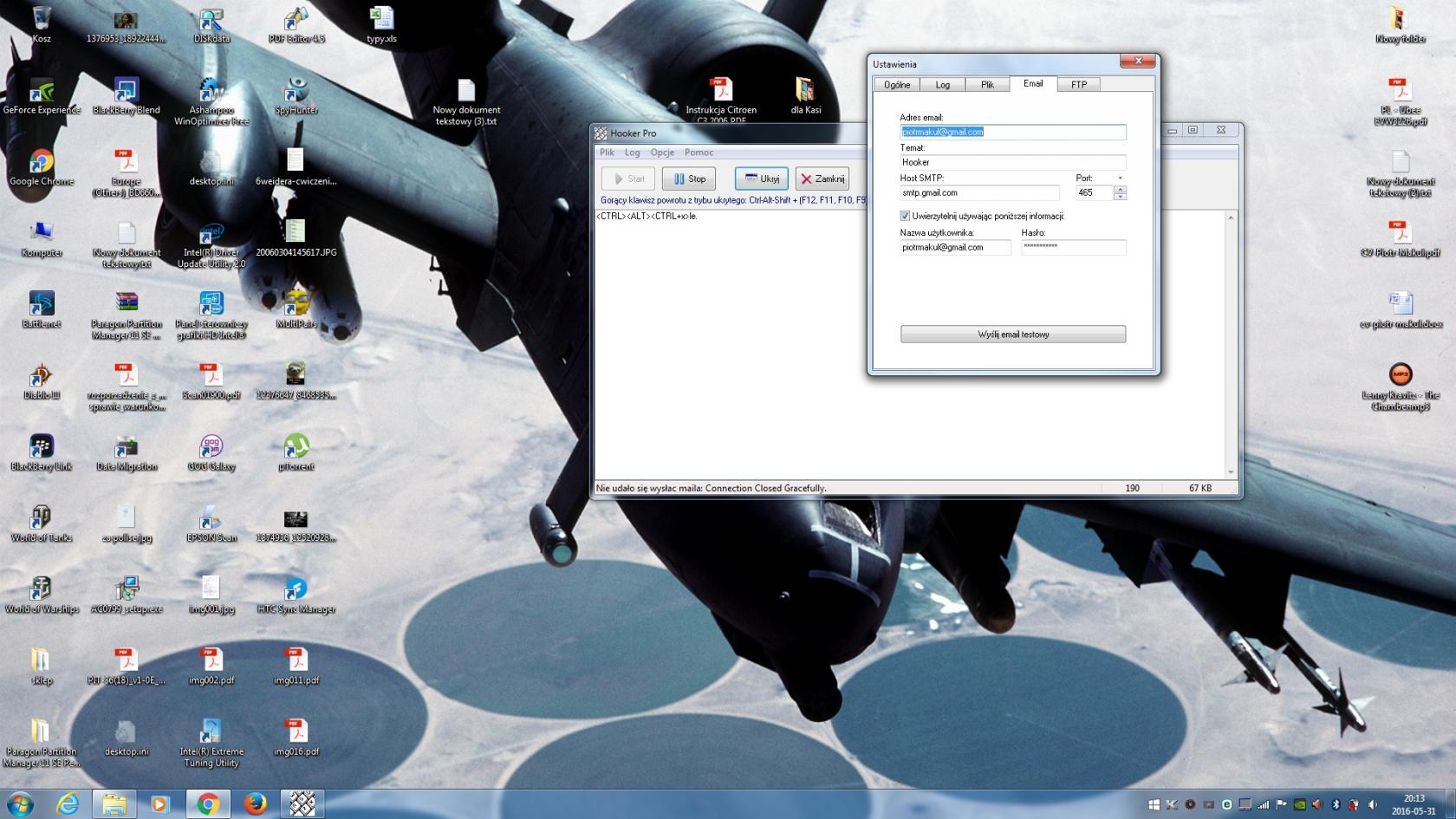This screenshot has height=819, width=1456.
Task: Open the FTP settings tab
Action: (1078, 85)
